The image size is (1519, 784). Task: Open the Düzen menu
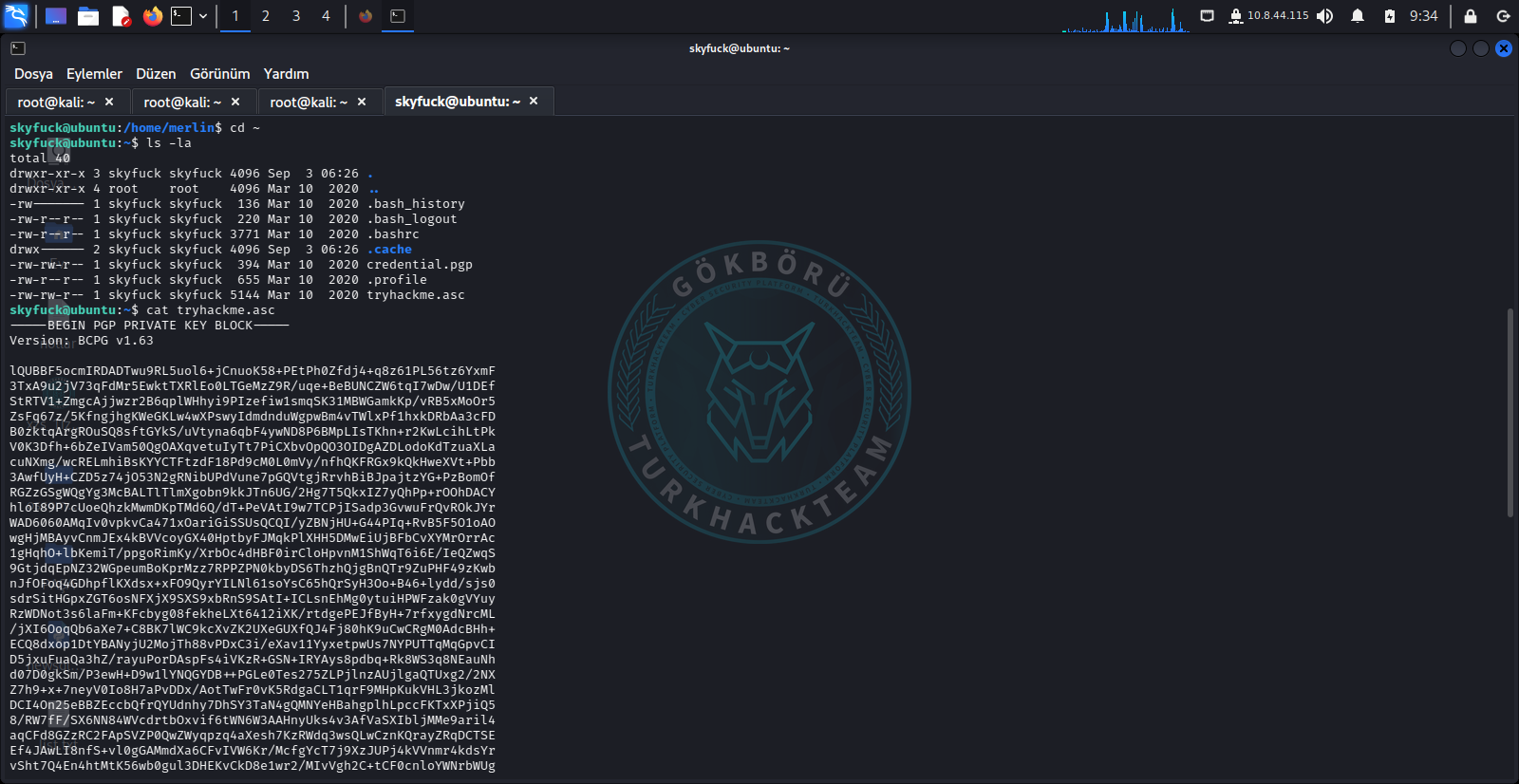(x=156, y=74)
